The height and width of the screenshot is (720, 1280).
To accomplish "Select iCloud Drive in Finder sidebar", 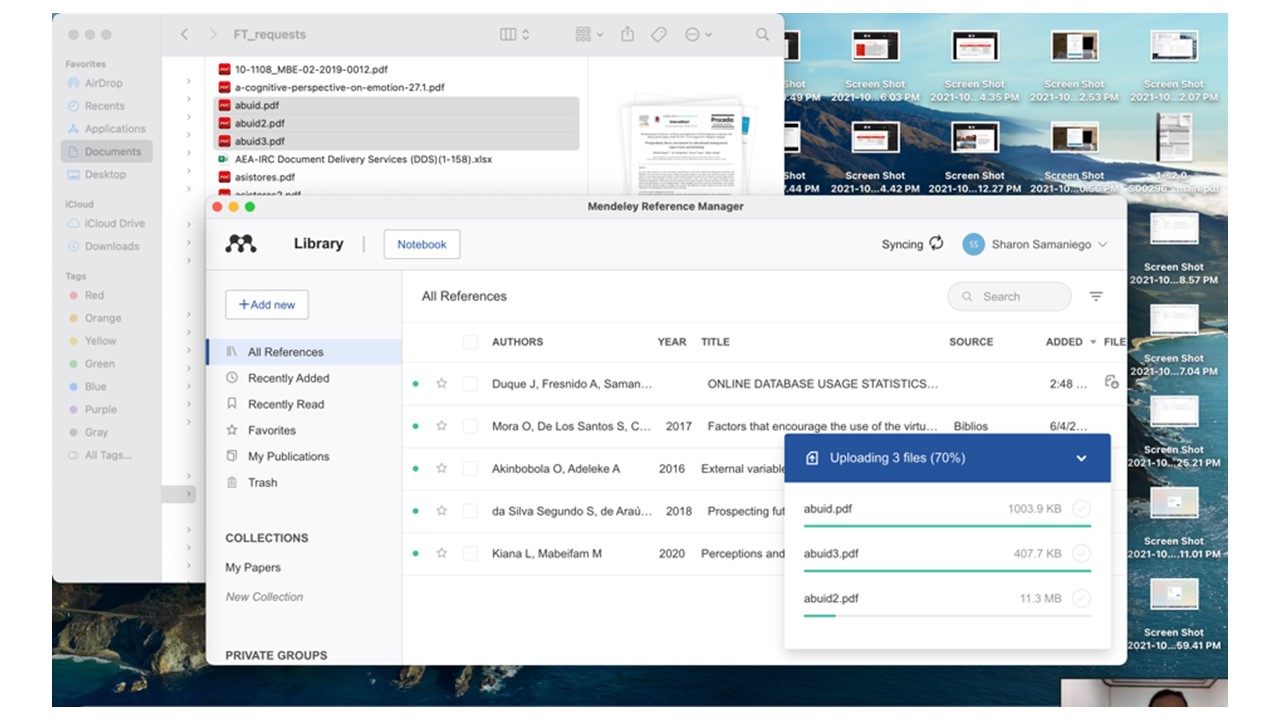I will (106, 223).
